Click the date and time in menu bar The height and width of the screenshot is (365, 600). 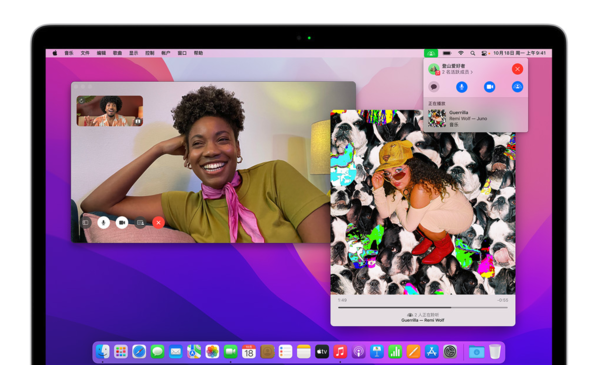[x=519, y=53]
